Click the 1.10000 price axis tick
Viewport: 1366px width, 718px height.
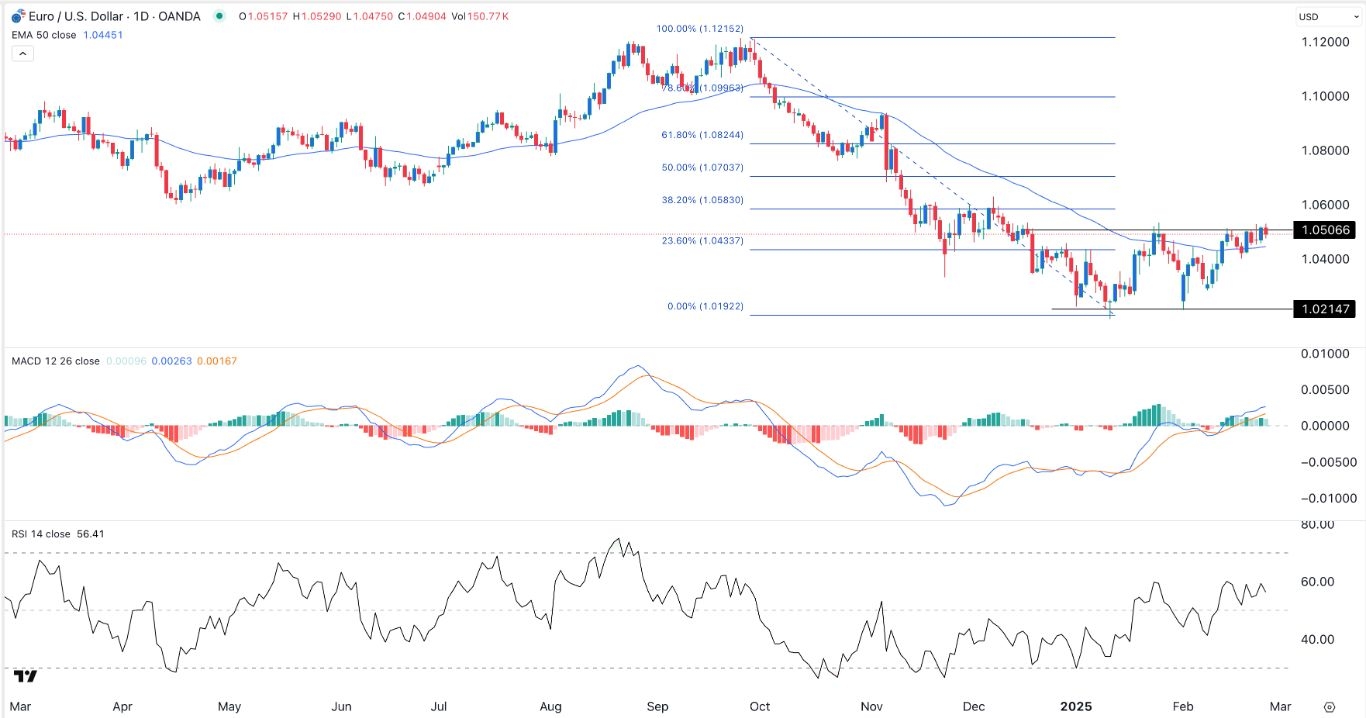(x=1323, y=96)
